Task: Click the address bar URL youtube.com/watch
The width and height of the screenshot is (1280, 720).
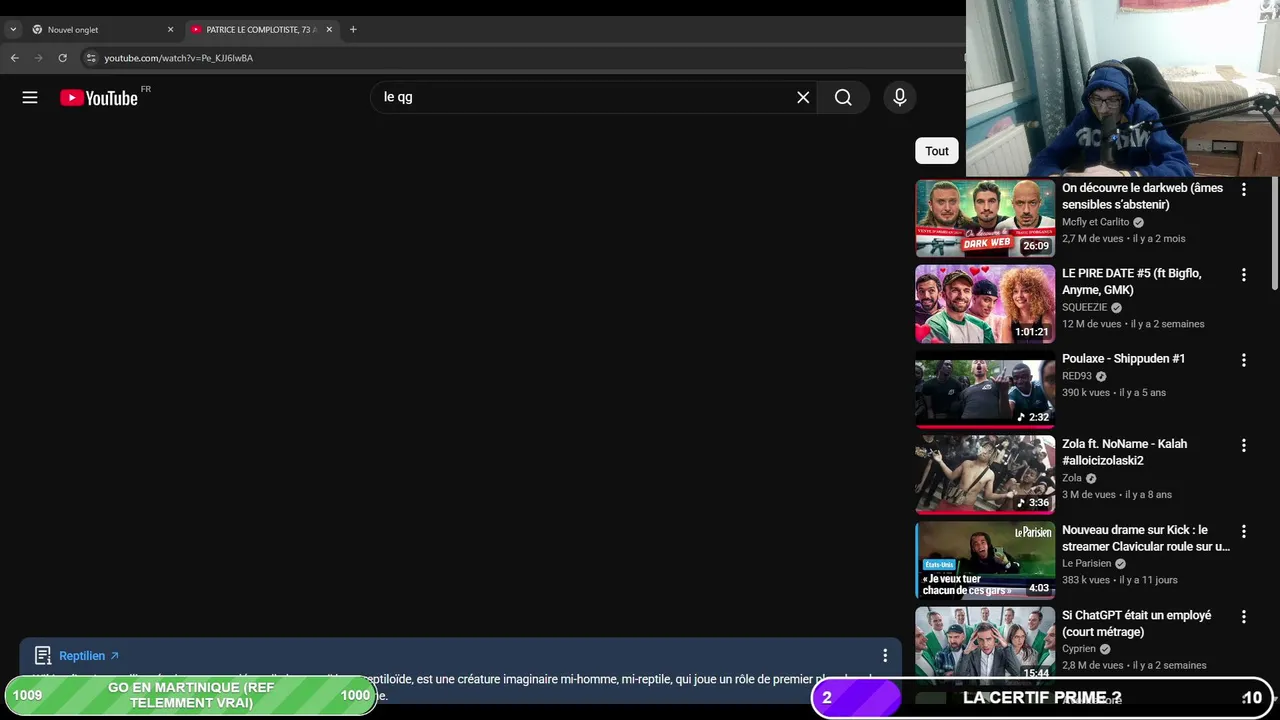Action: [x=179, y=58]
